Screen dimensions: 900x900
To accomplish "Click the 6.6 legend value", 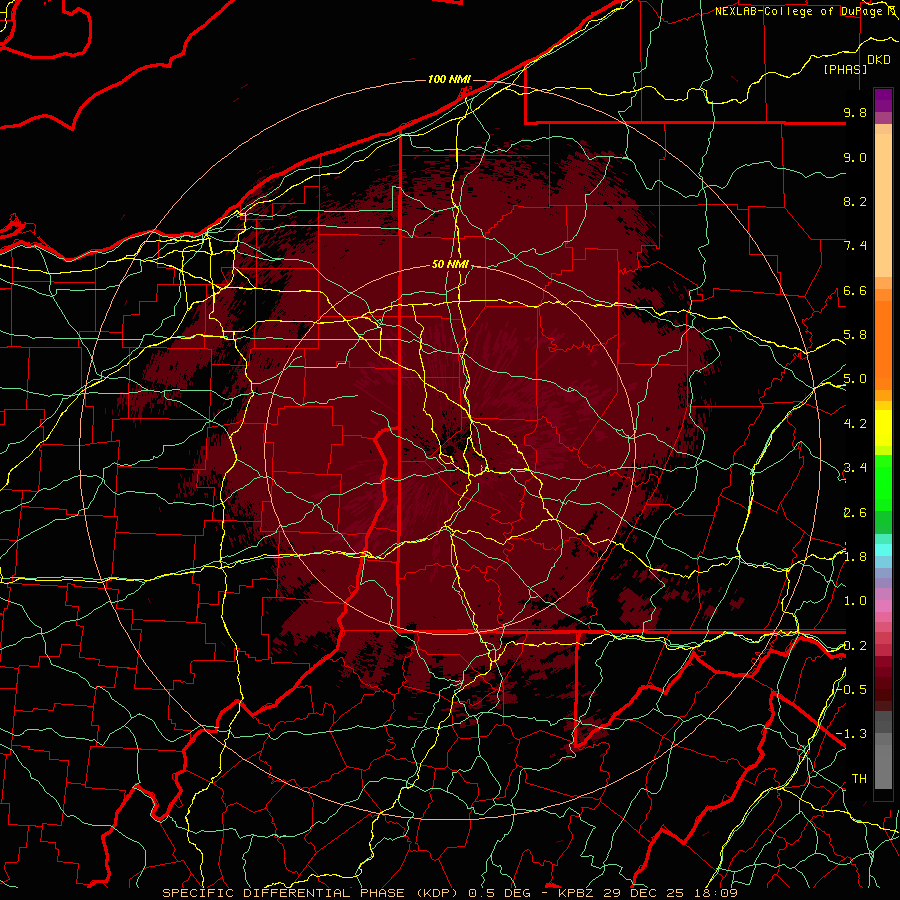I will click(855, 291).
